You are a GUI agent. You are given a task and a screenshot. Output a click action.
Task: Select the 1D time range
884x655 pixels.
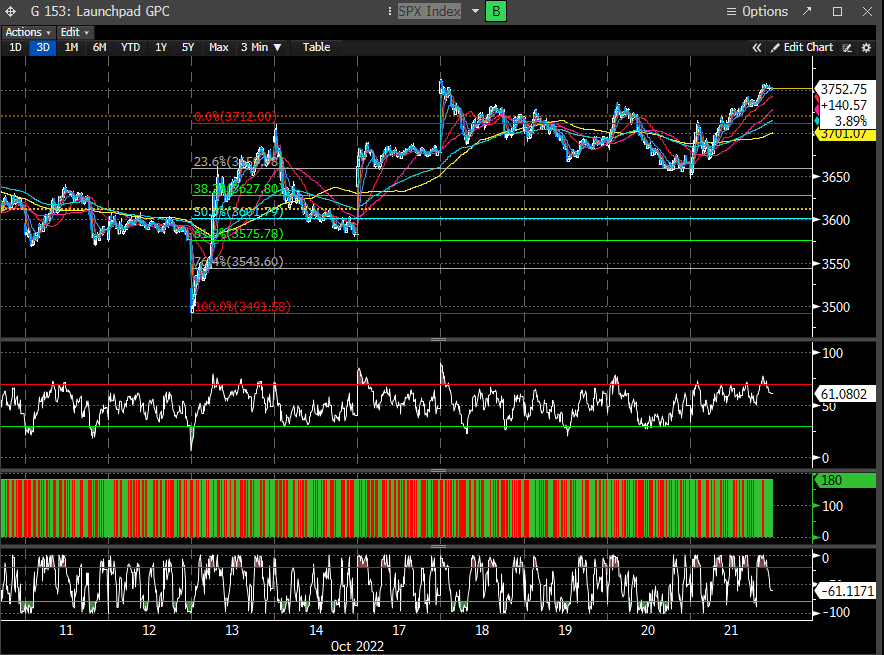pos(15,47)
